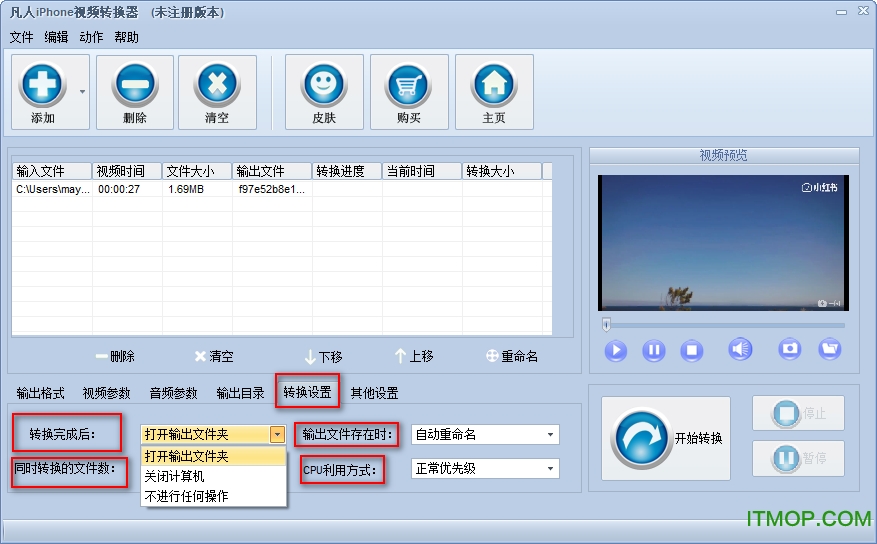Click the 清空 toolbar icon with X
This screenshot has height=544, width=877.
(217, 92)
